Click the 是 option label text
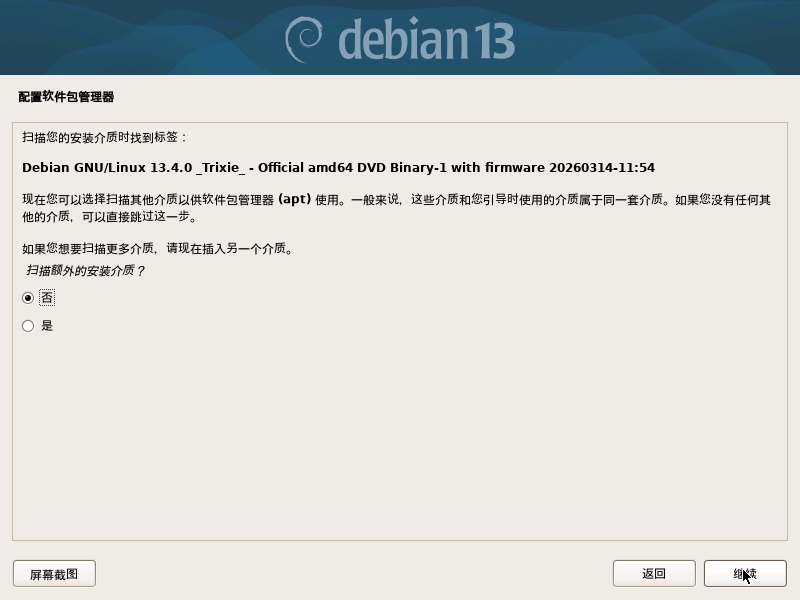The height and width of the screenshot is (600, 800). point(47,326)
